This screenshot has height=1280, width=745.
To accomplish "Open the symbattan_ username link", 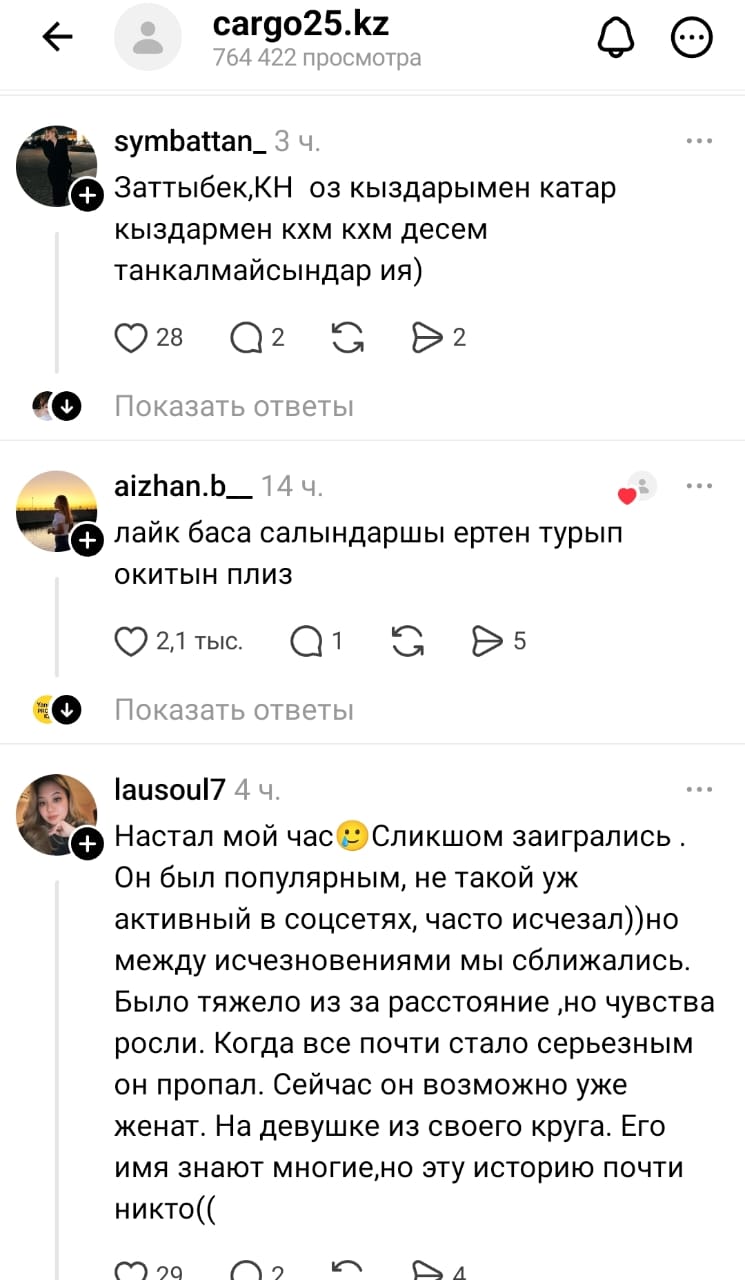I will click(x=190, y=142).
